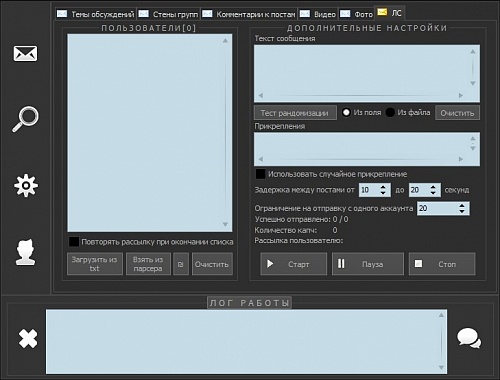Select the Из поля radio option

pyautogui.click(x=346, y=112)
